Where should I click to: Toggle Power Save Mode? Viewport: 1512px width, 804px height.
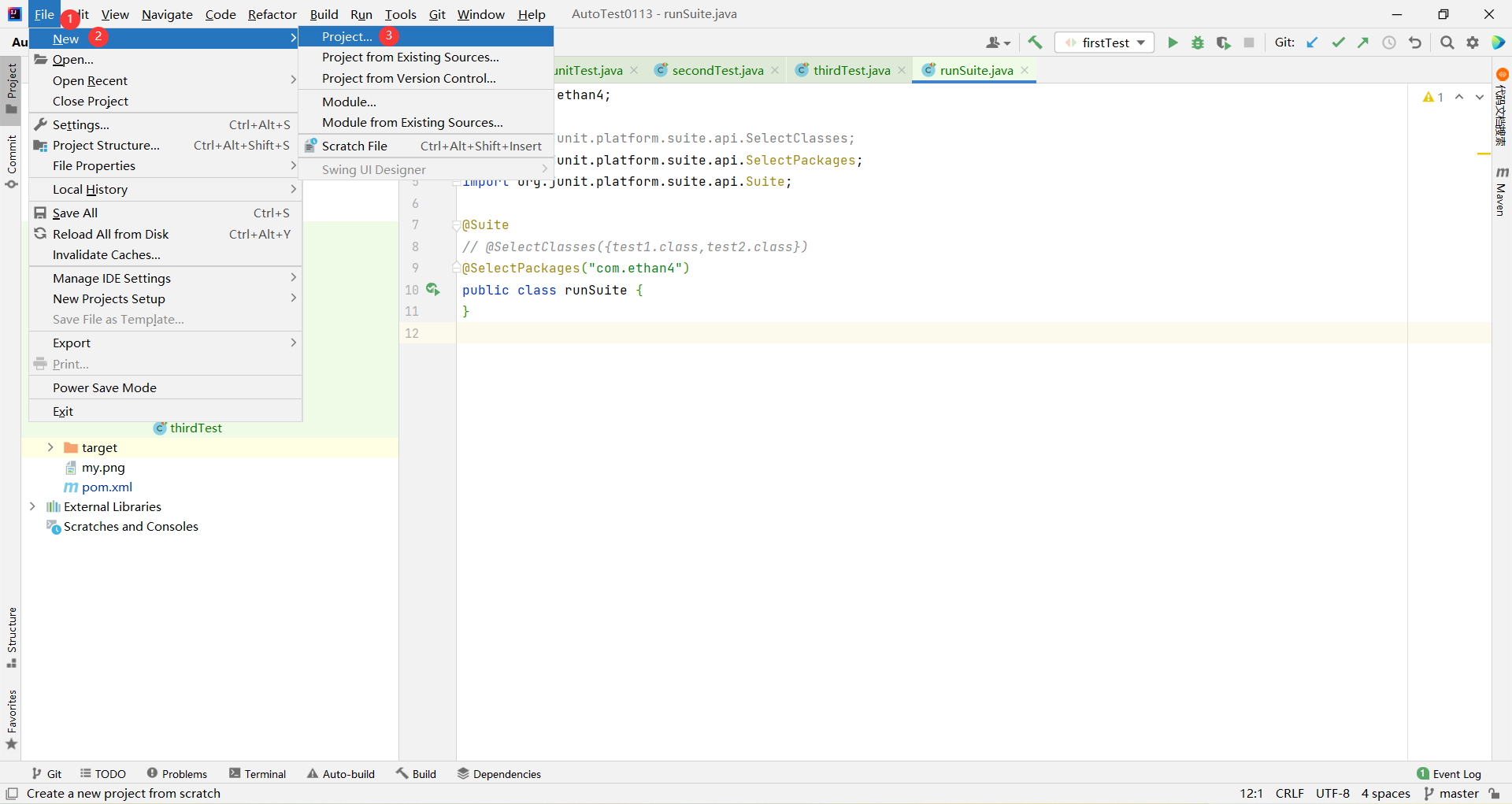pos(165,387)
